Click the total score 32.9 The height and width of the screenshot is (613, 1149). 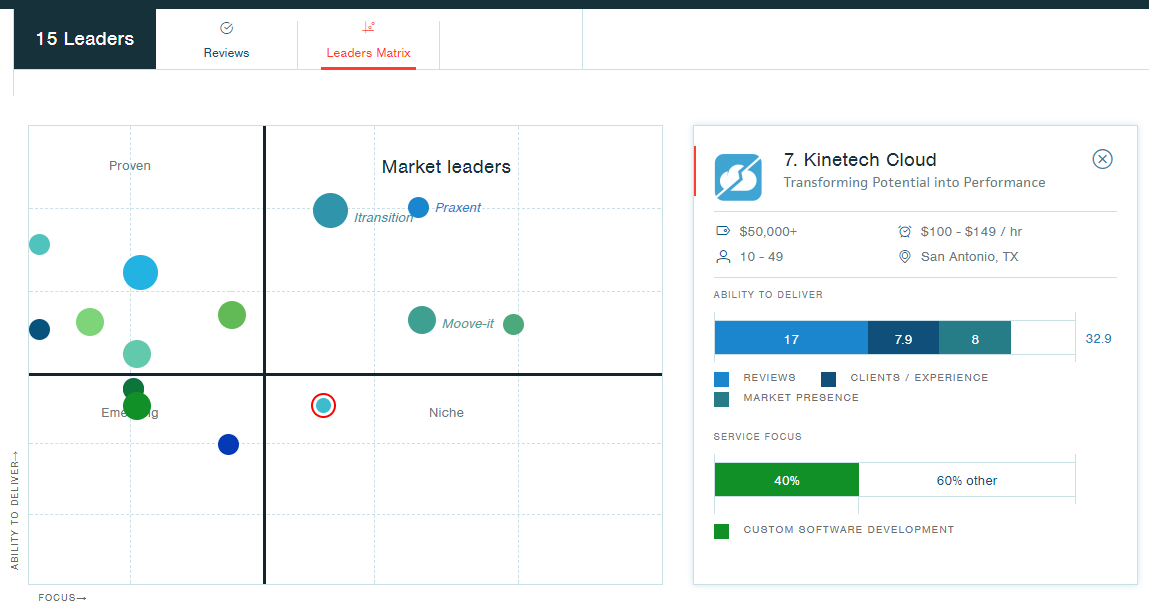1098,338
